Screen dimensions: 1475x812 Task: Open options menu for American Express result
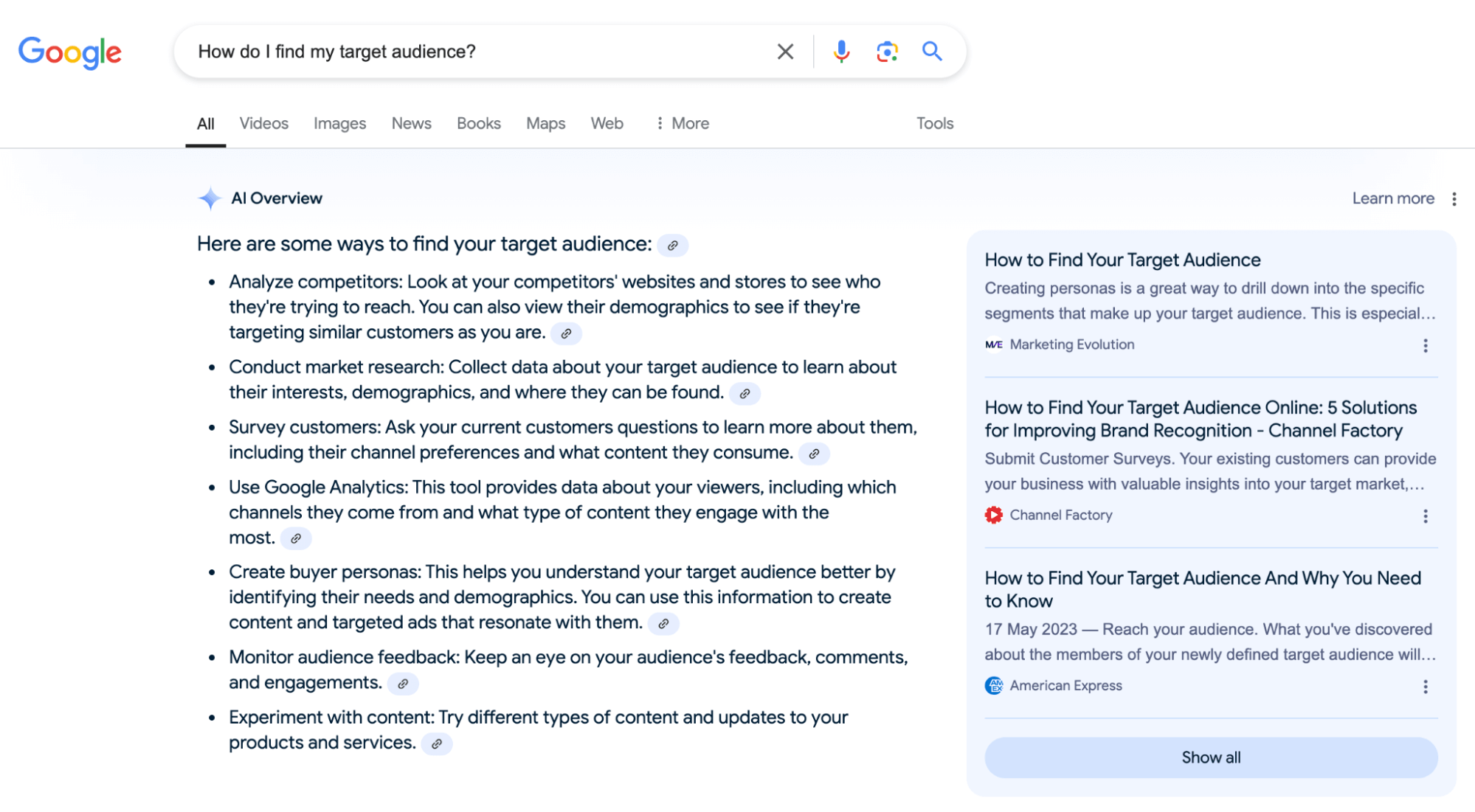(x=1425, y=687)
